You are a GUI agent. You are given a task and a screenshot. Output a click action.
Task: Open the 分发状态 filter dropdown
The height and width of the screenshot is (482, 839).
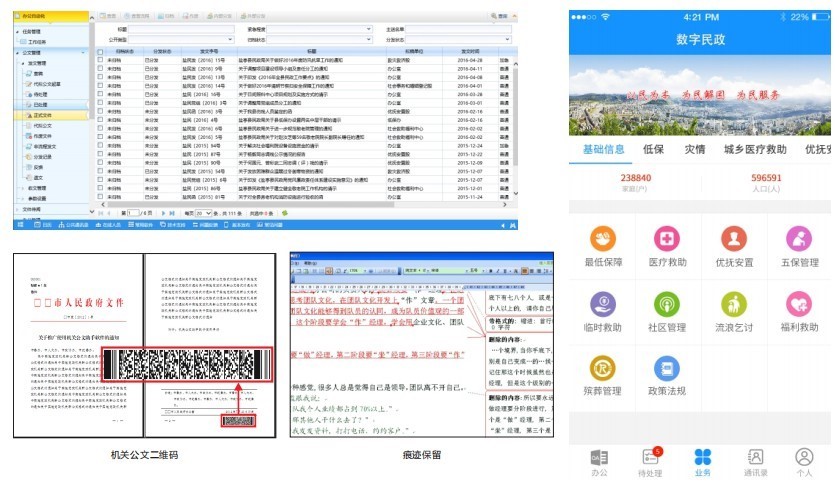point(458,40)
